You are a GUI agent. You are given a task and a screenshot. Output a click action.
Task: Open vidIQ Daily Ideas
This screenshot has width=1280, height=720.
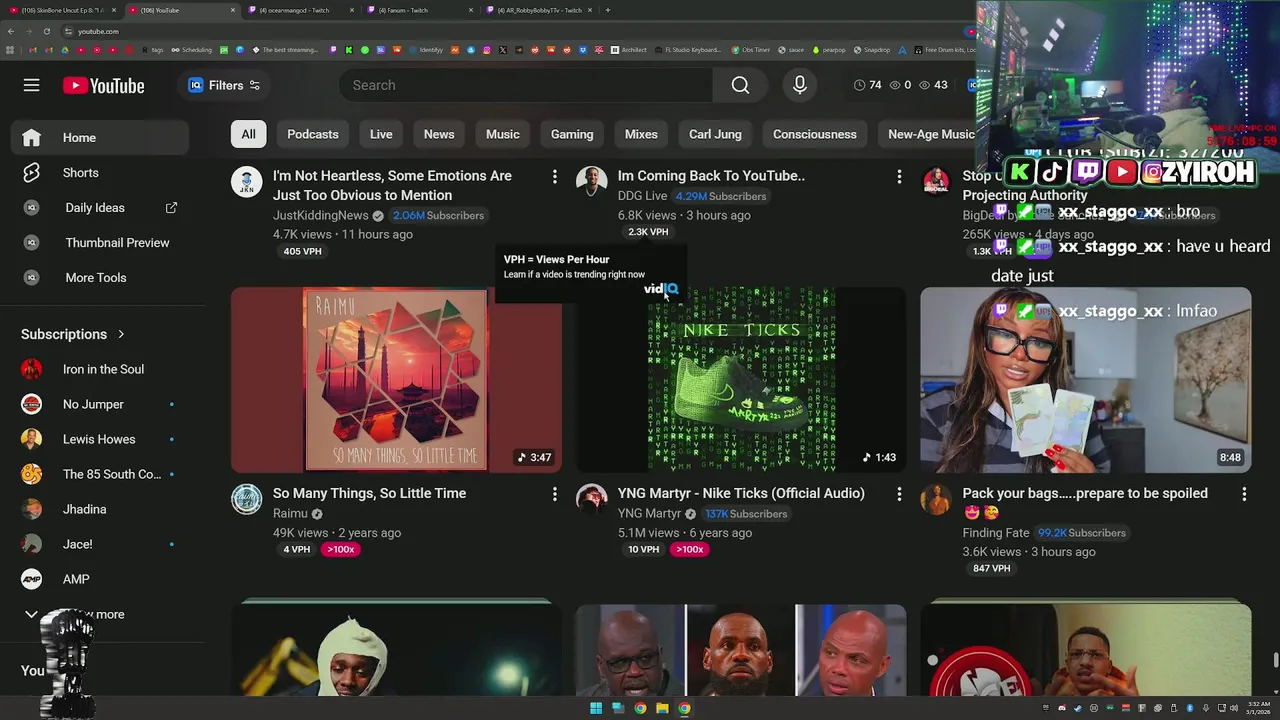95,208
